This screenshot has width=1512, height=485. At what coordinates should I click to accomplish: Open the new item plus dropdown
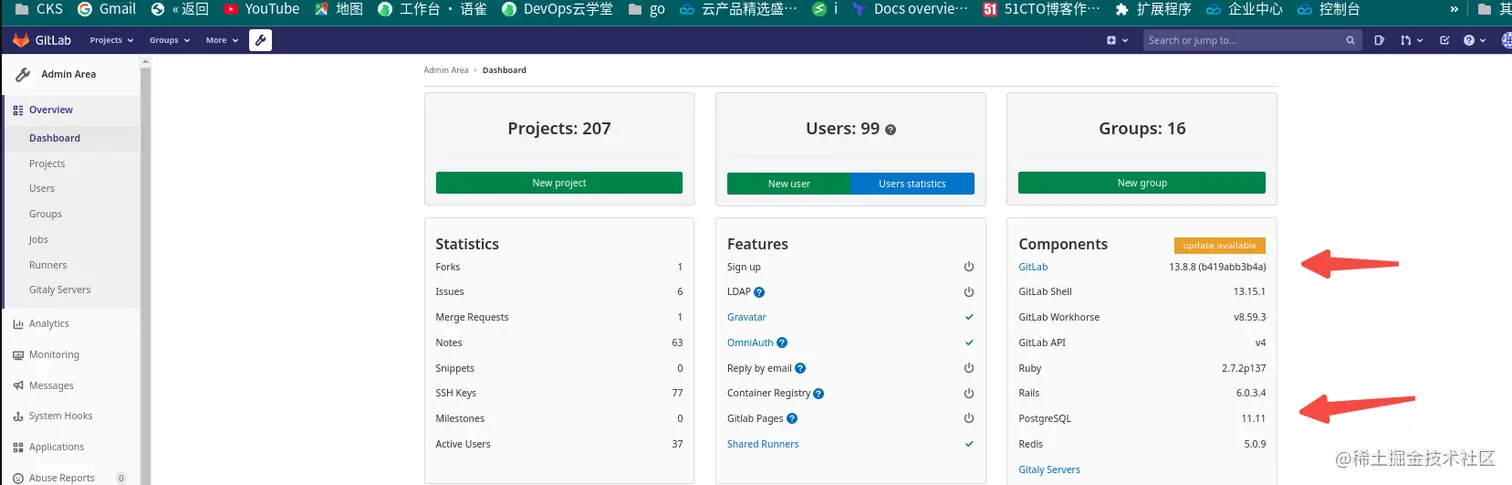tap(1117, 40)
